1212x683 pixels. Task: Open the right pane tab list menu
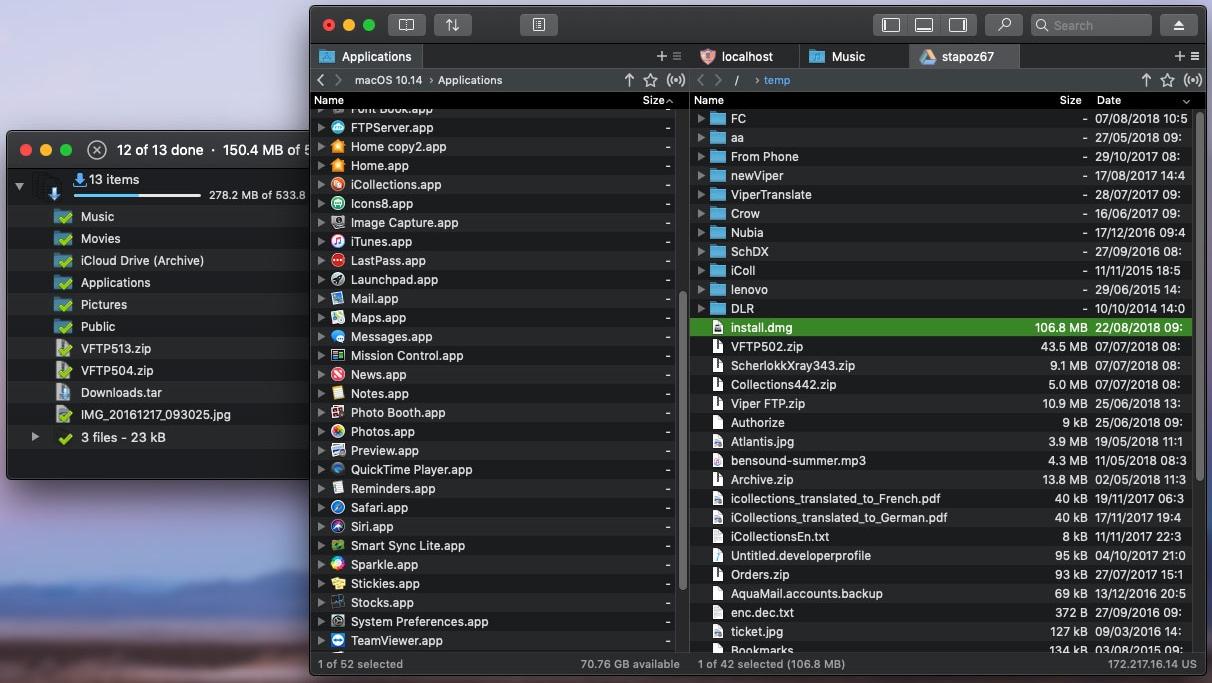click(x=1194, y=57)
